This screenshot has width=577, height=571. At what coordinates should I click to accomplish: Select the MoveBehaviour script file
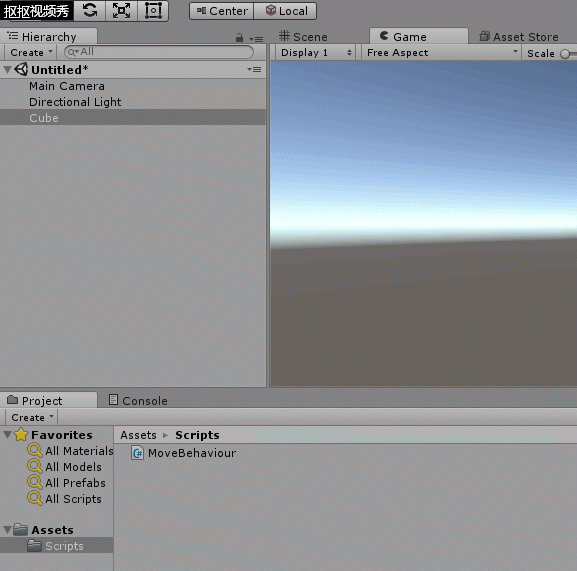(x=184, y=453)
